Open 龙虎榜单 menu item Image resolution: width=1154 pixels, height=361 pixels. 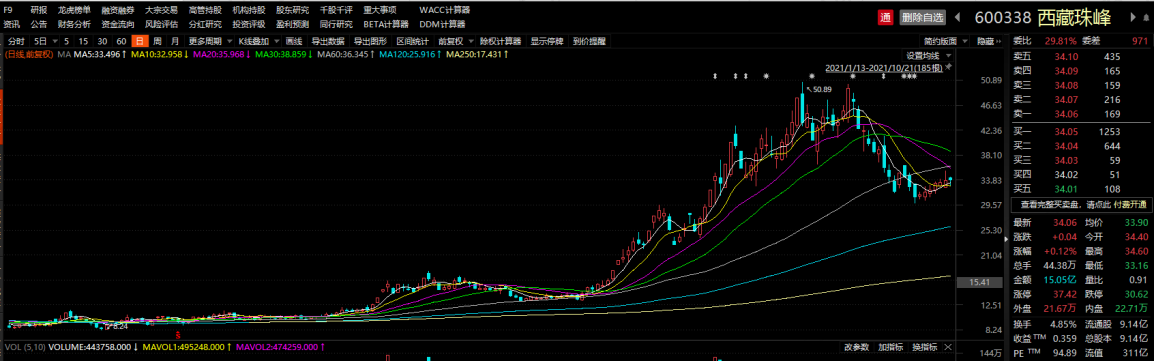pyautogui.click(x=74, y=10)
